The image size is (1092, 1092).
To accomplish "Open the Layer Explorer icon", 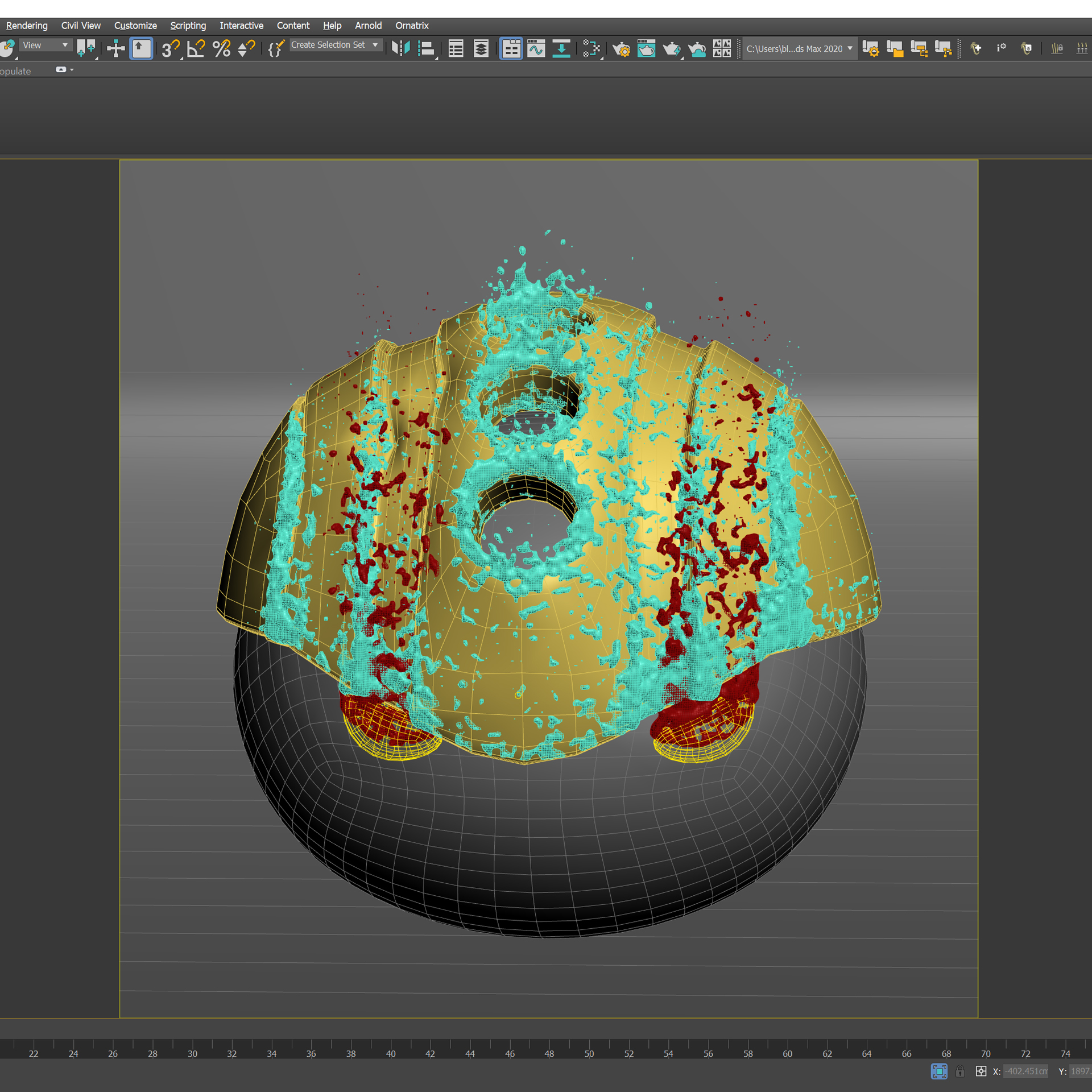I will 481,48.
